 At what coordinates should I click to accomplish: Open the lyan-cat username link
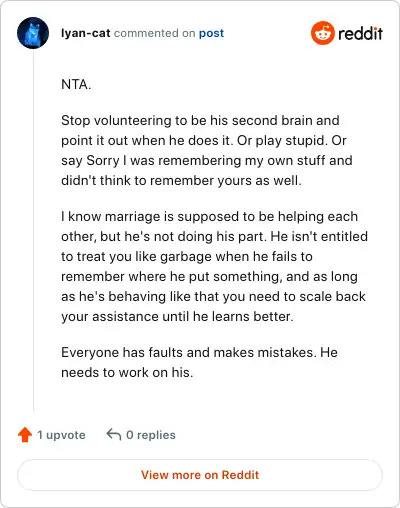click(86, 33)
